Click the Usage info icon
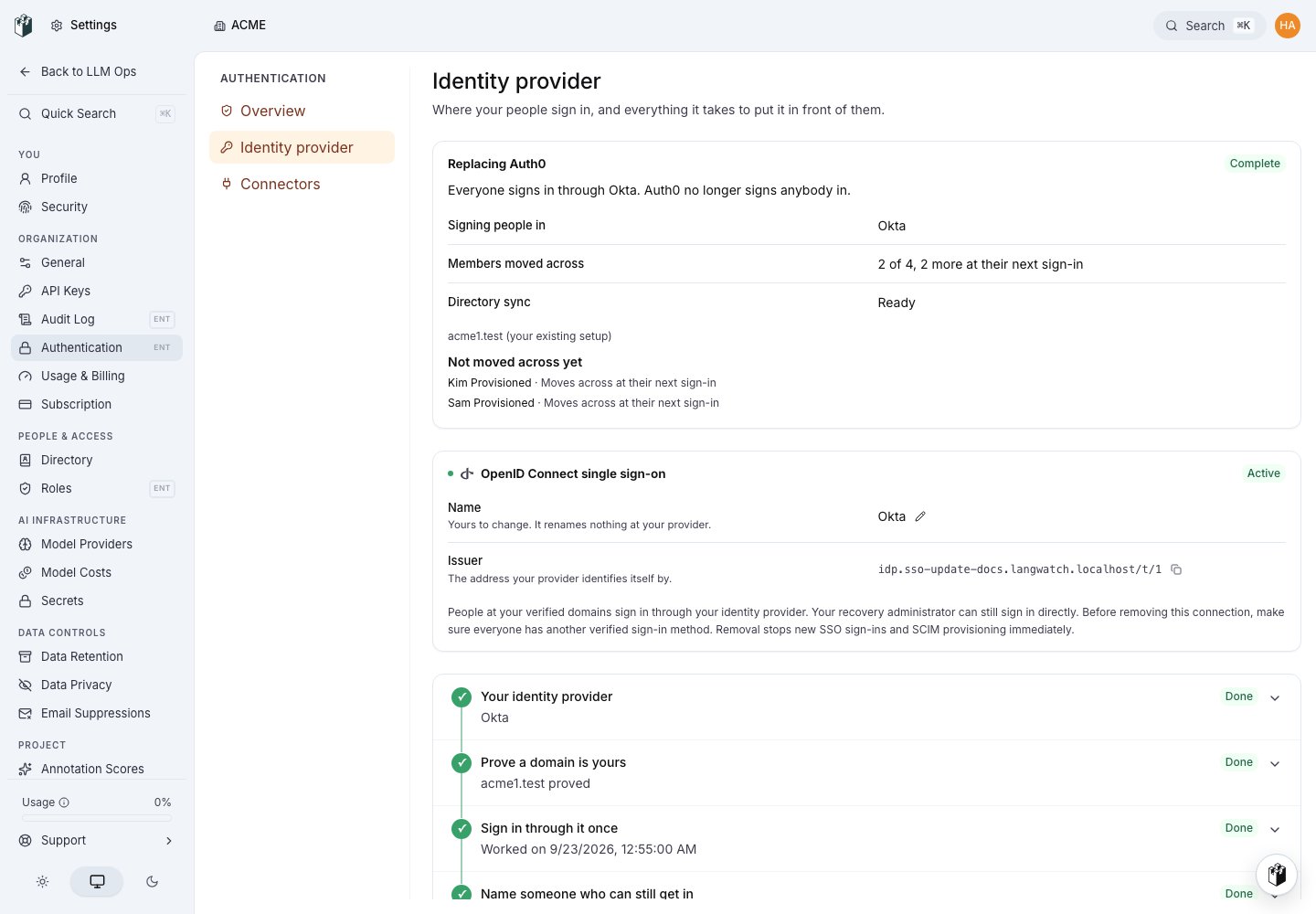Image resolution: width=1316 pixels, height=914 pixels. [x=64, y=802]
